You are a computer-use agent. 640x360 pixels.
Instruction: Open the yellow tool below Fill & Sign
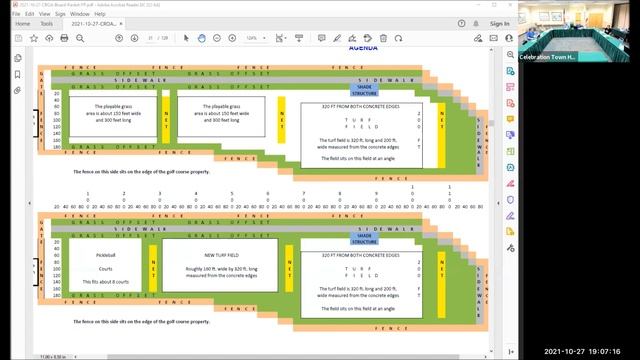click(510, 232)
